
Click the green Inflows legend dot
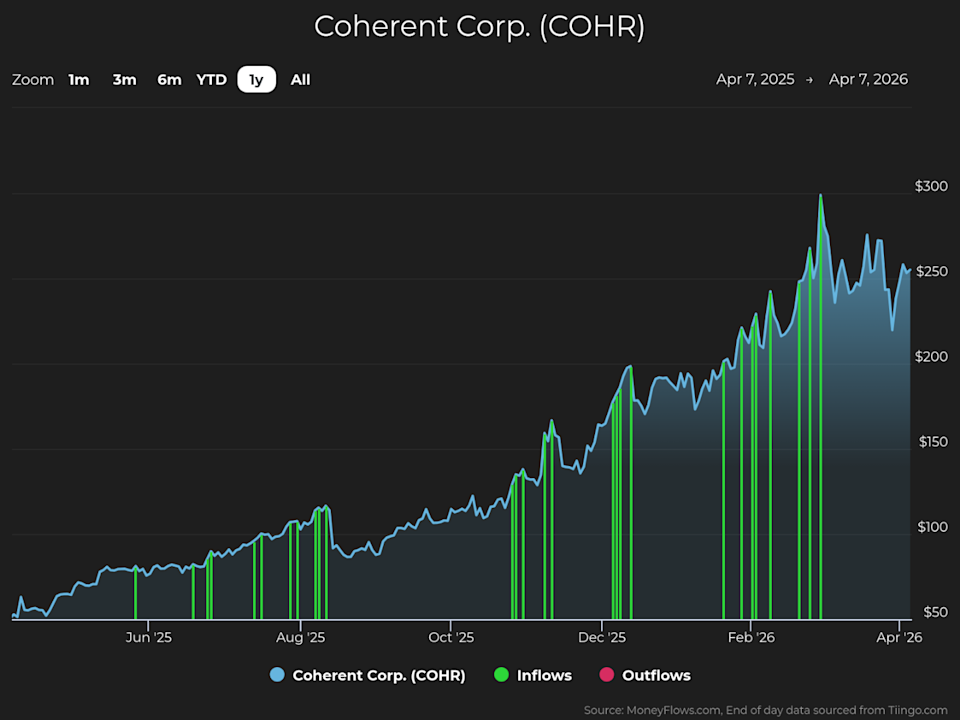501,675
